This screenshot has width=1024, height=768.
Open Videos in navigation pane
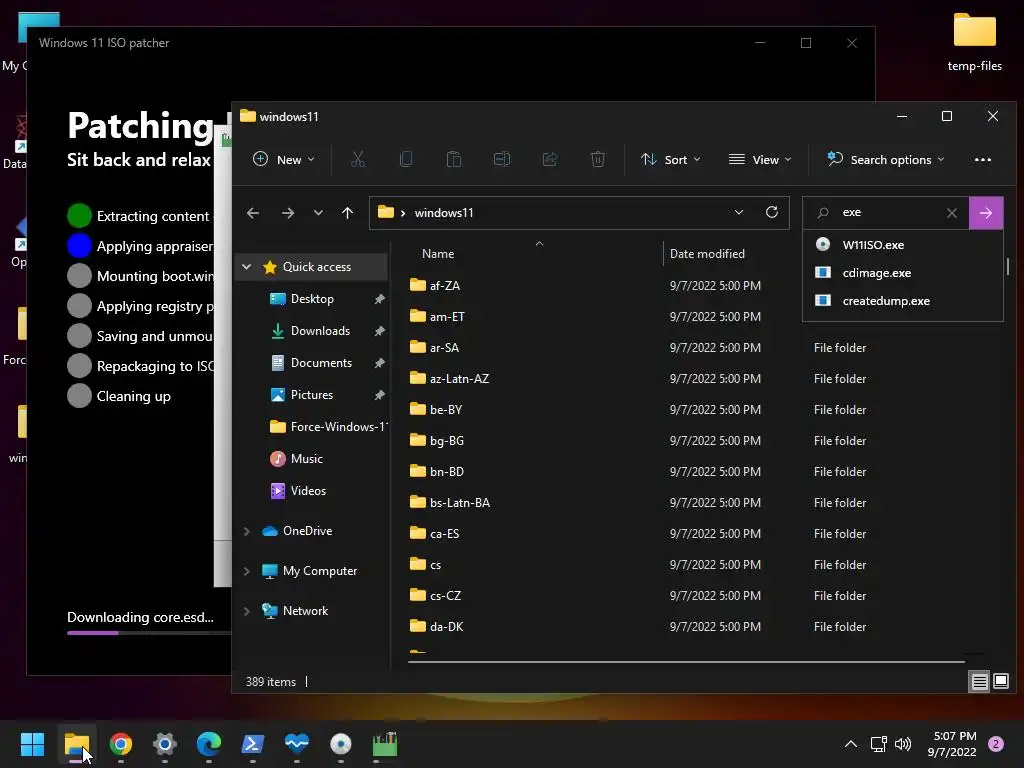click(x=308, y=490)
